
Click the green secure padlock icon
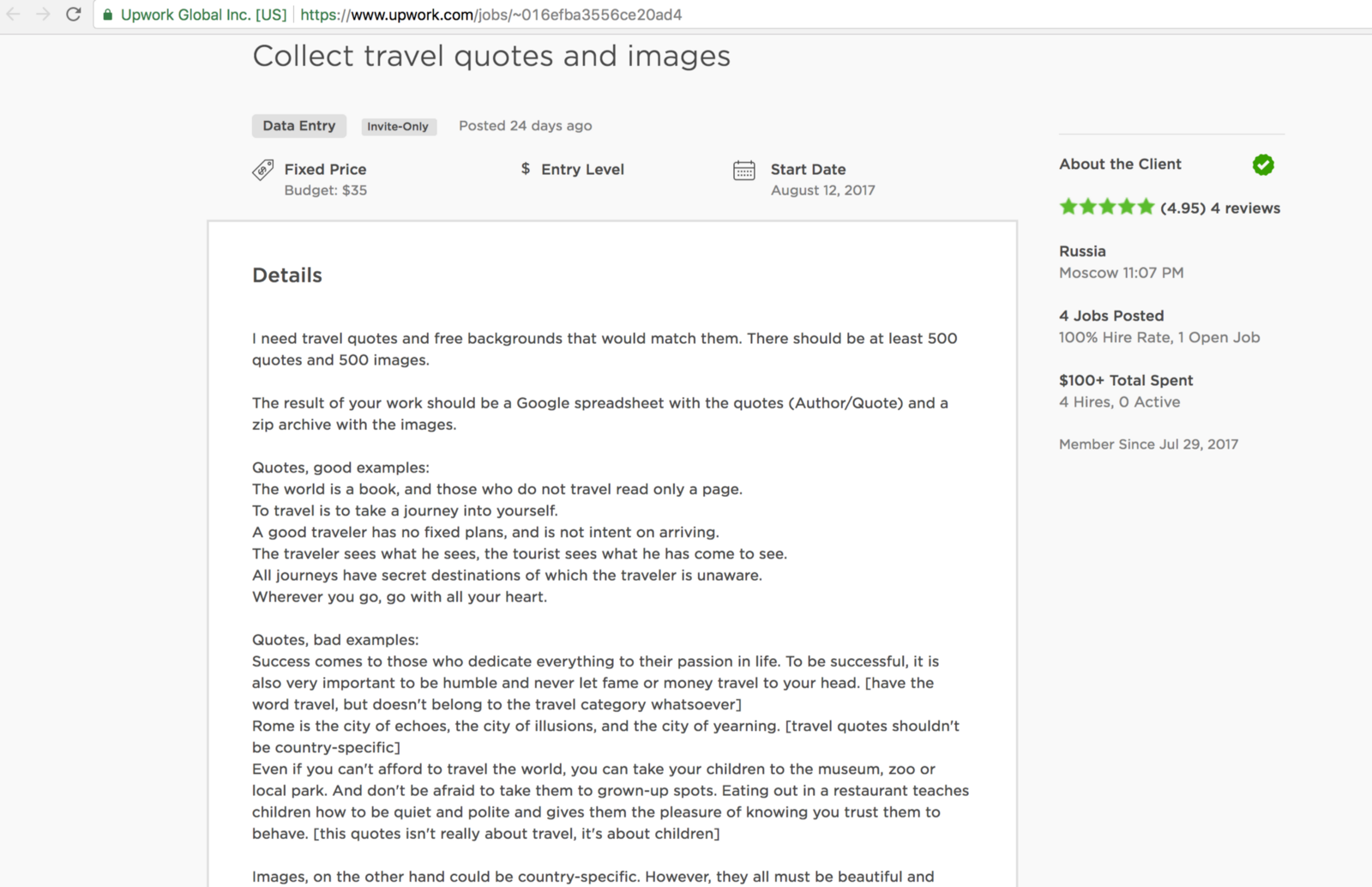(x=107, y=15)
